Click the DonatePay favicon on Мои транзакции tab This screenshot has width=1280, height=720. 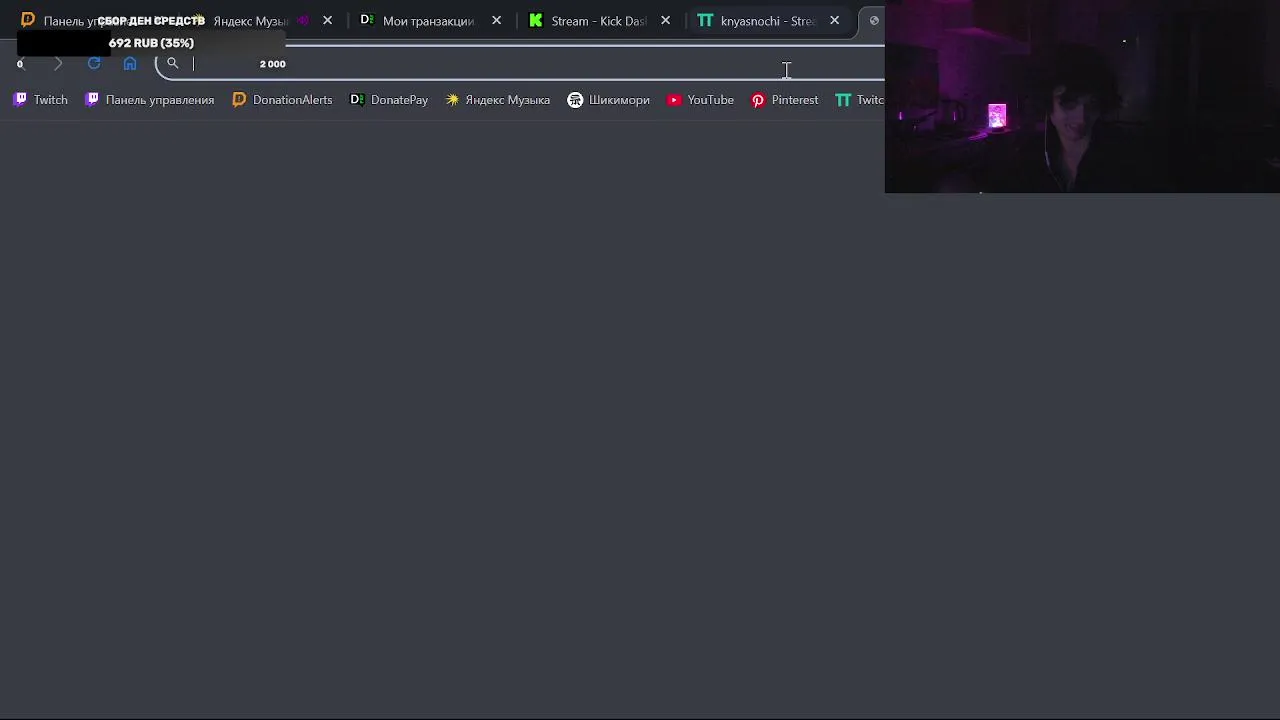(x=367, y=21)
